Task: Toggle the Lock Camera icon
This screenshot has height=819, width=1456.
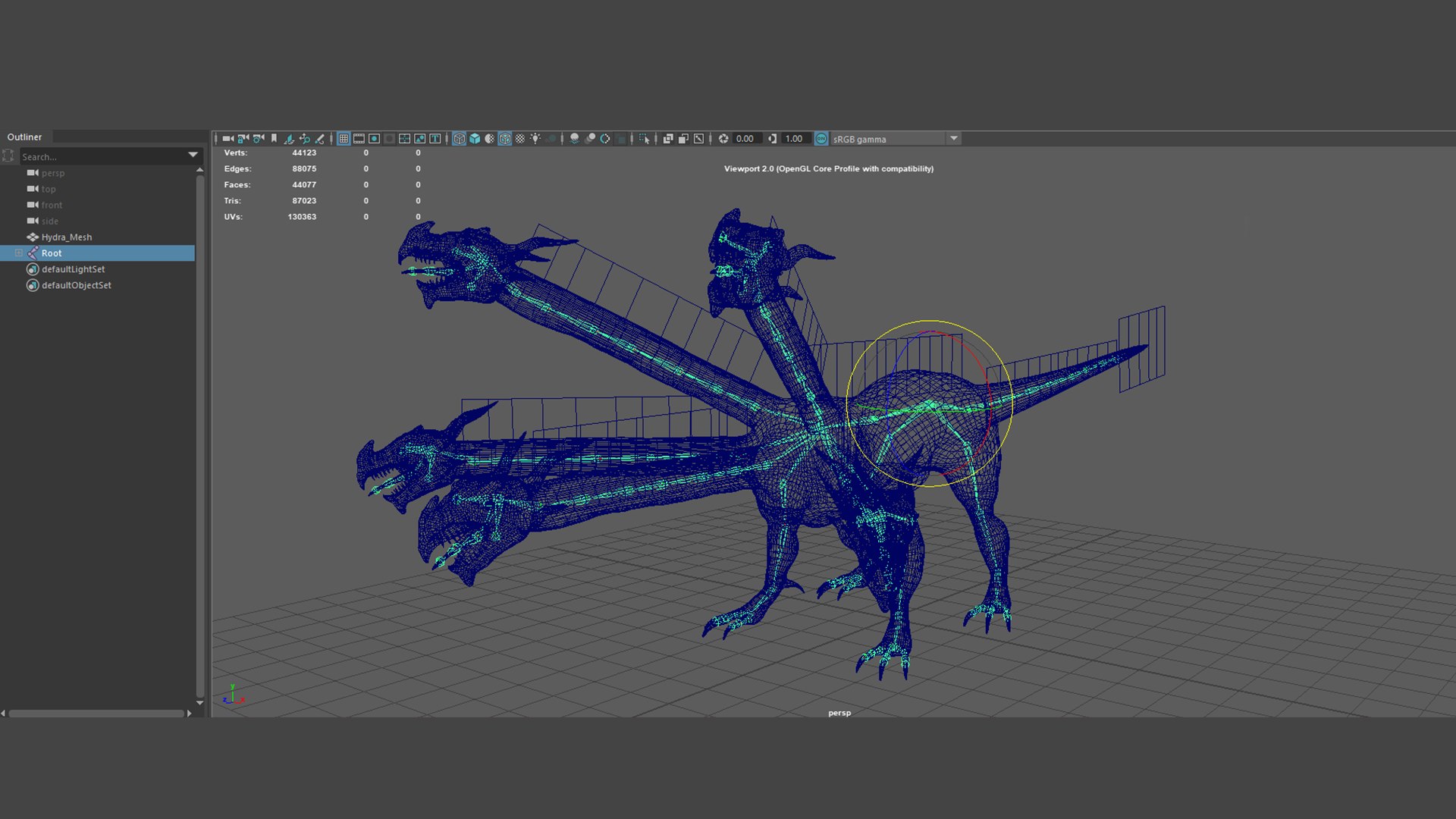Action: pos(243,139)
